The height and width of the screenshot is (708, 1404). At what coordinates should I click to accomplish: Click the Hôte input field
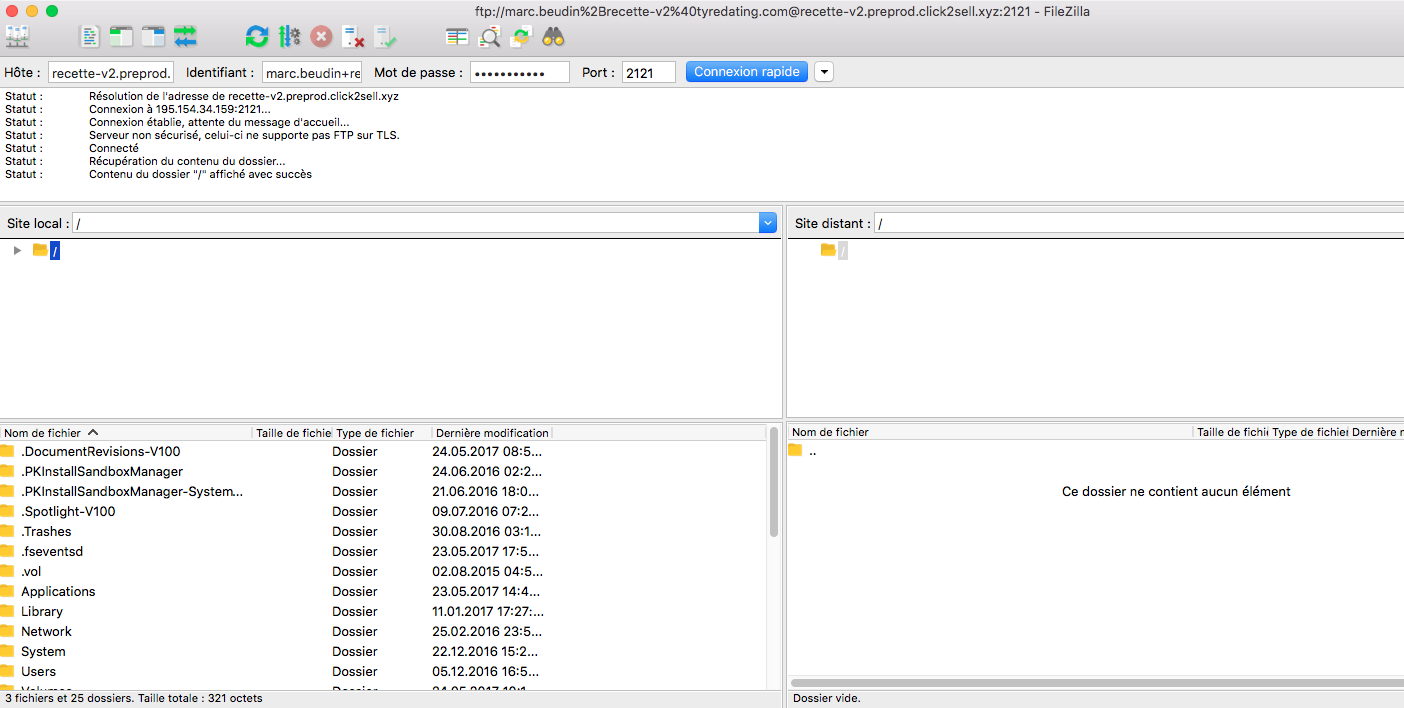(111, 72)
